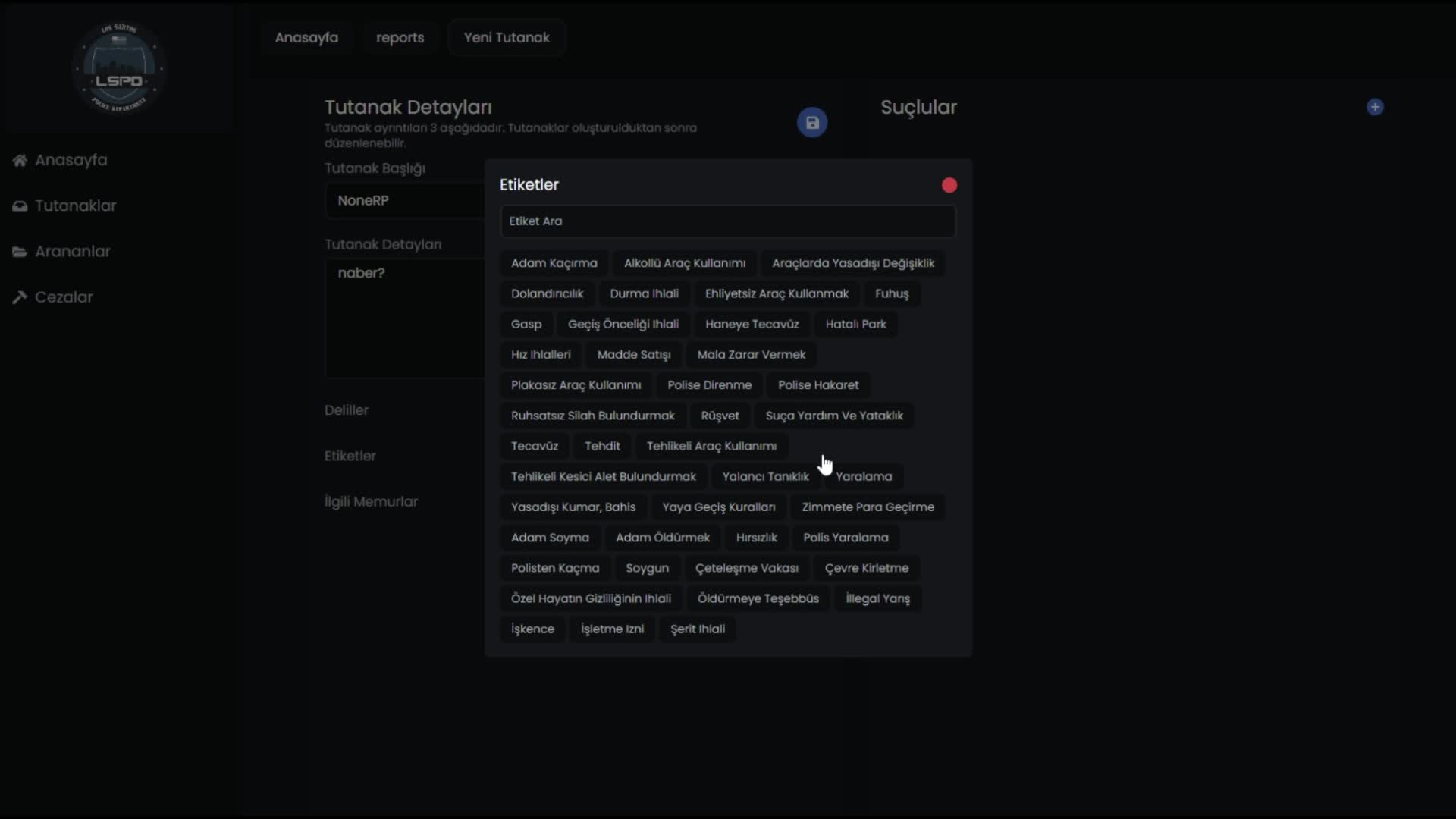The height and width of the screenshot is (819, 1456).
Task: Select the 'Soygun' tag
Action: pos(647,567)
